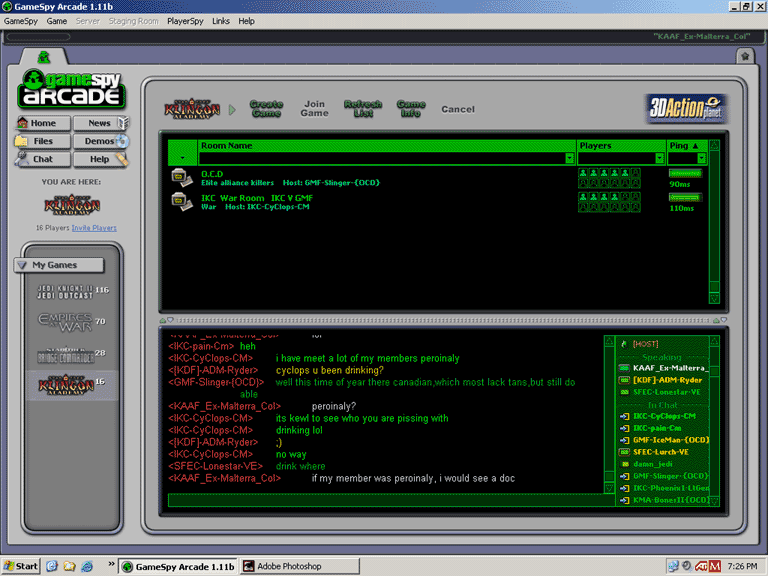Click the Klingon Academy logo under You Are Here
This screenshot has height=576, width=768.
[x=72, y=205]
